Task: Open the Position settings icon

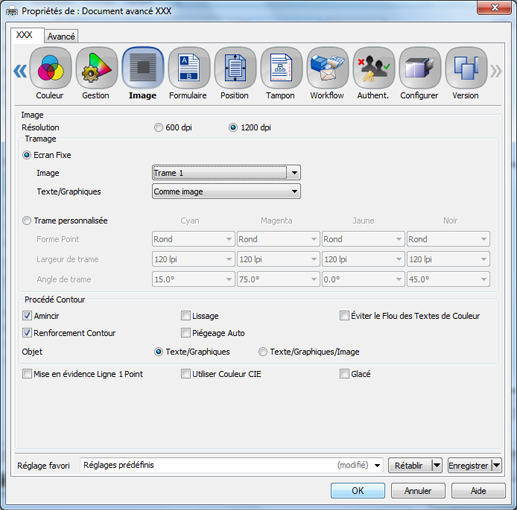Action: 235,68
